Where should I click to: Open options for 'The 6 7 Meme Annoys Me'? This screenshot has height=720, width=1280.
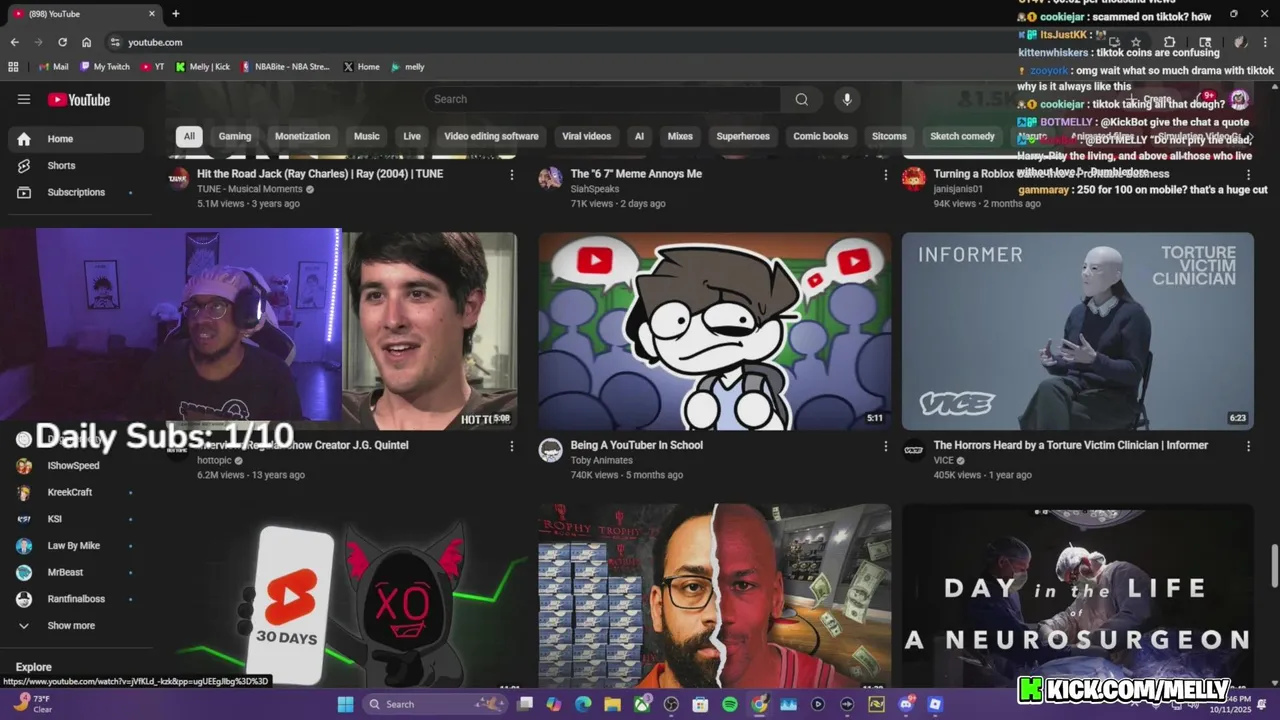[885, 175]
